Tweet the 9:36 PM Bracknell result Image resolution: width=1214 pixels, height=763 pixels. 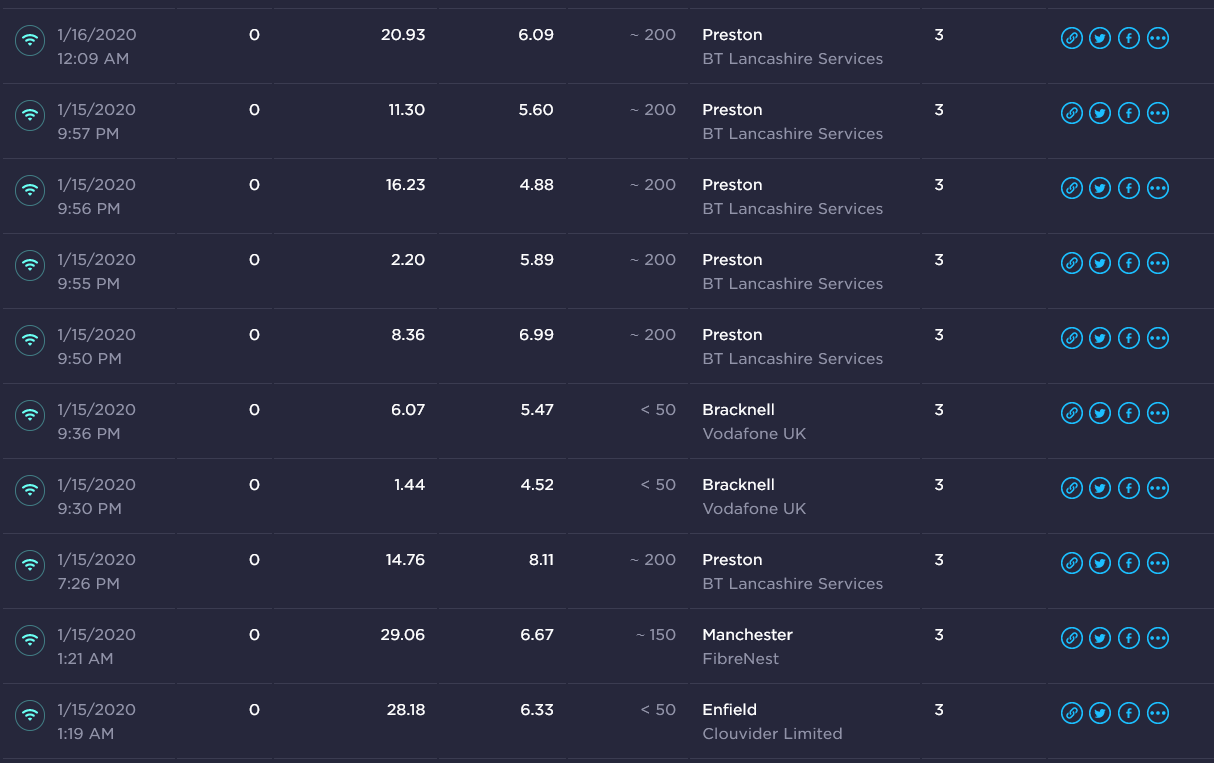click(1100, 414)
